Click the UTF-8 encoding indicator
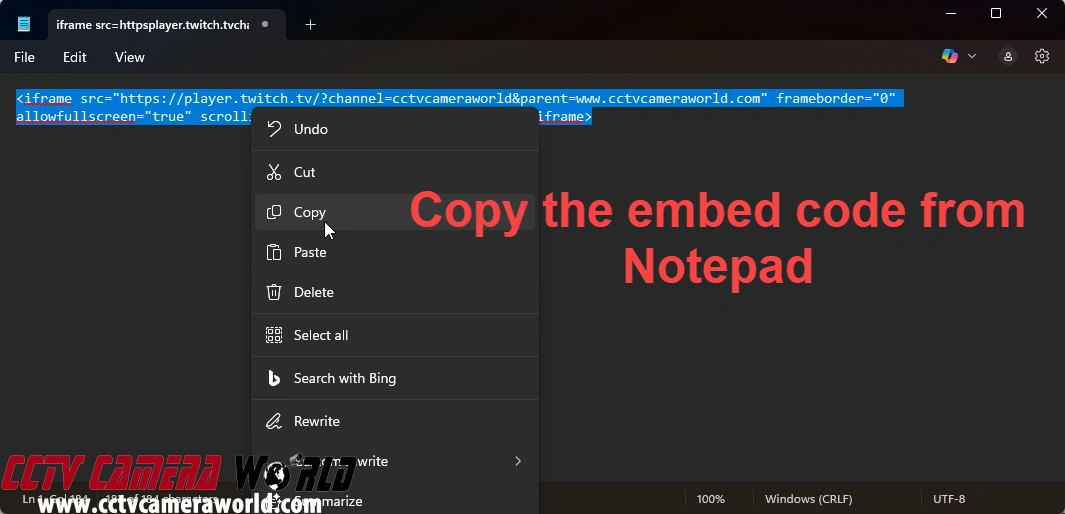The image size is (1065, 514). point(948,498)
